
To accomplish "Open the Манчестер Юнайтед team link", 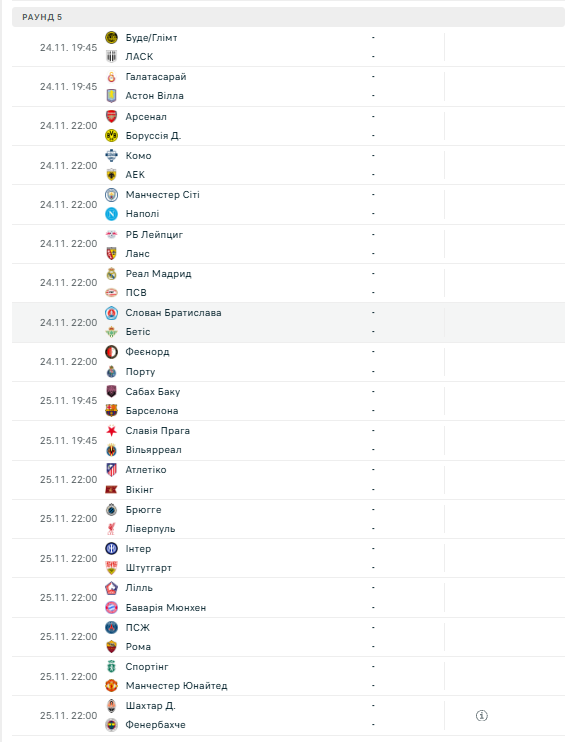I will [x=176, y=686].
